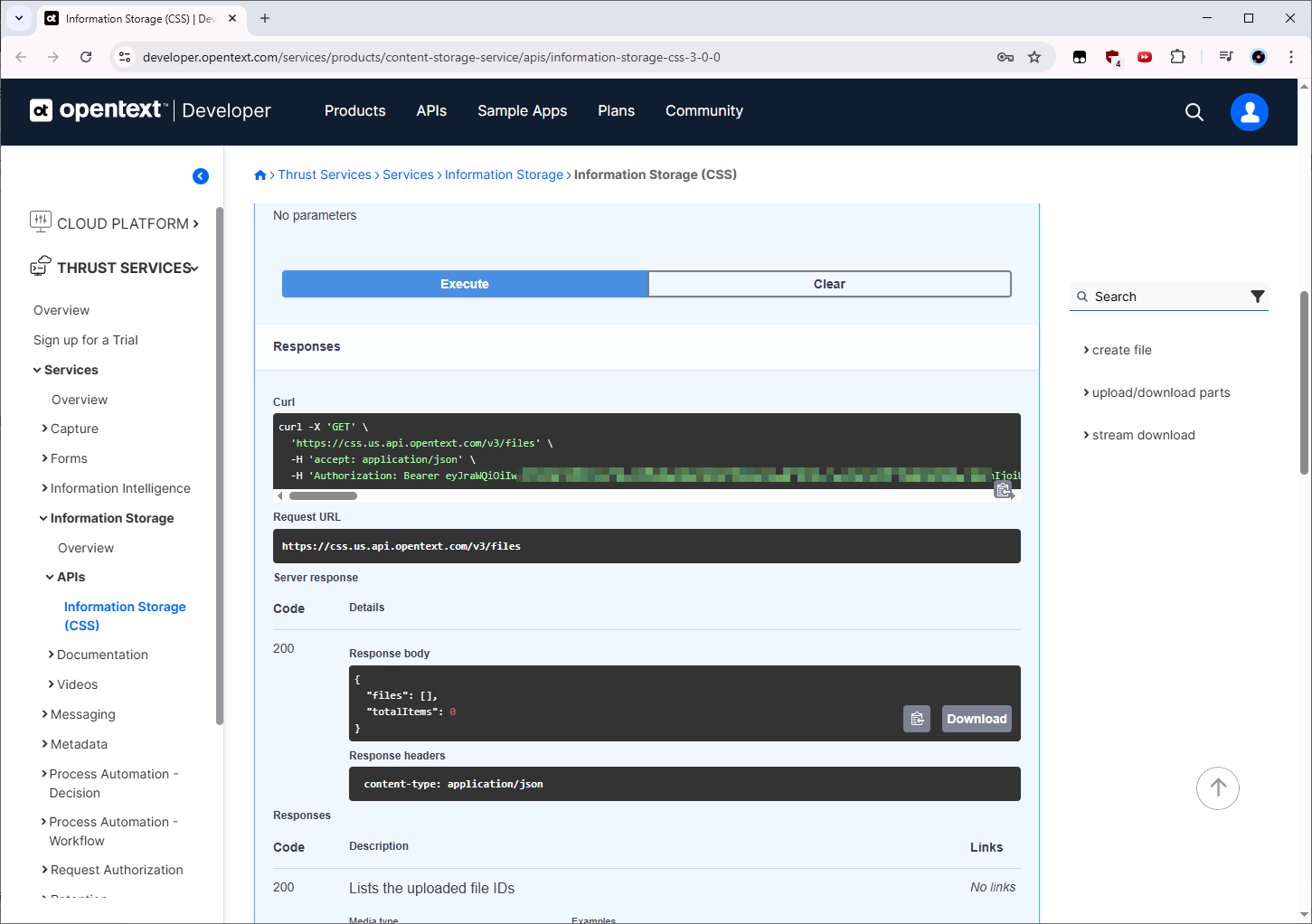Expand the create file section

[1118, 350]
